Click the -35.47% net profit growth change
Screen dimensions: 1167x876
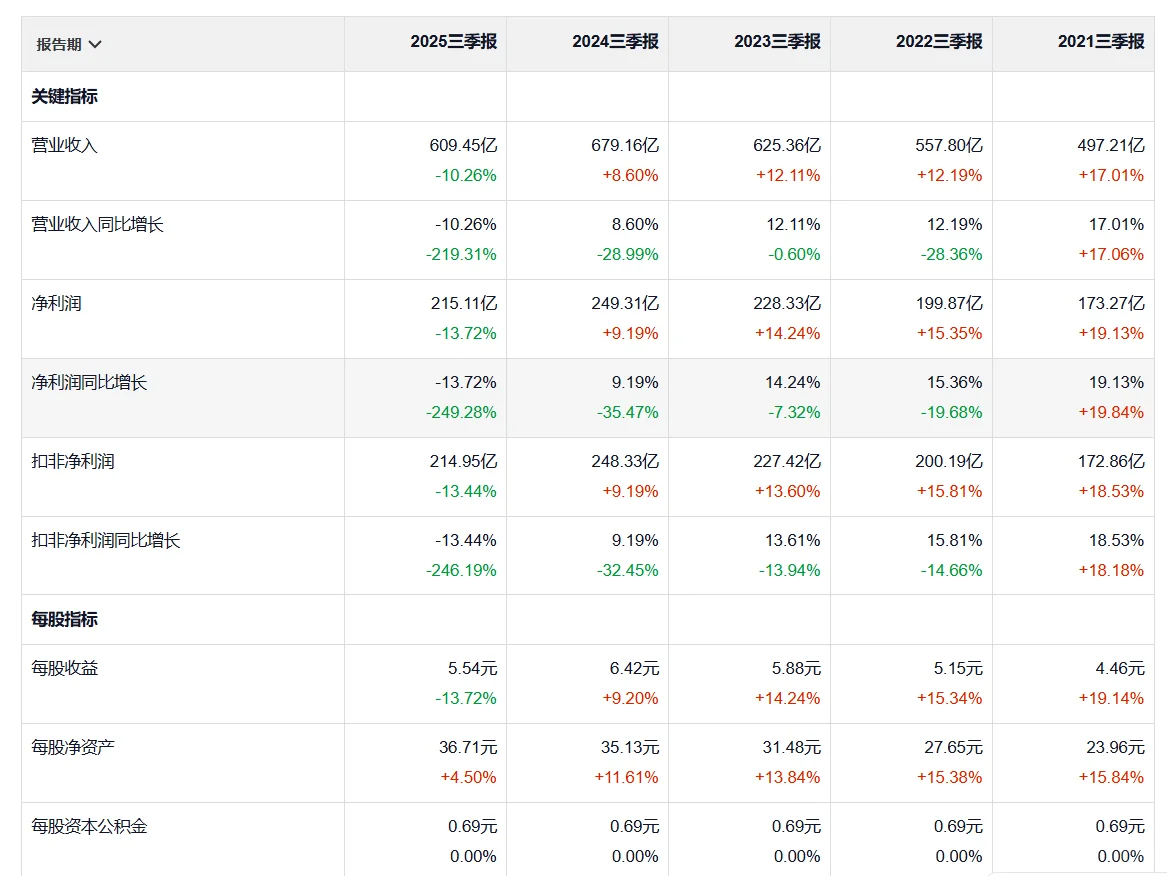coord(627,412)
